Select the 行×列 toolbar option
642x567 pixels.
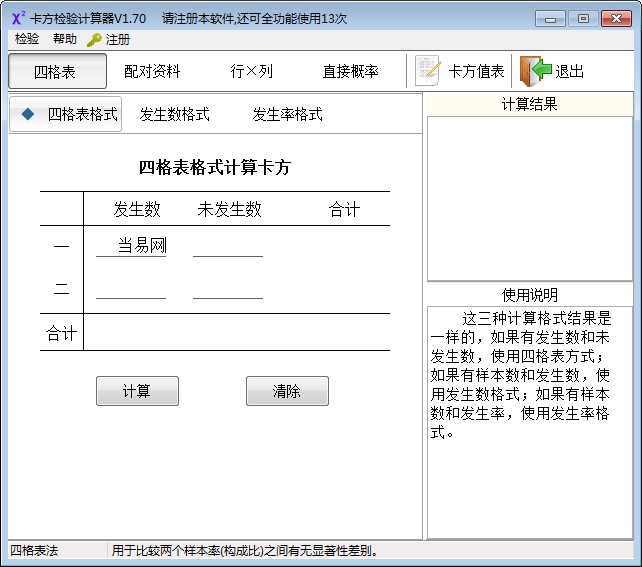251,71
